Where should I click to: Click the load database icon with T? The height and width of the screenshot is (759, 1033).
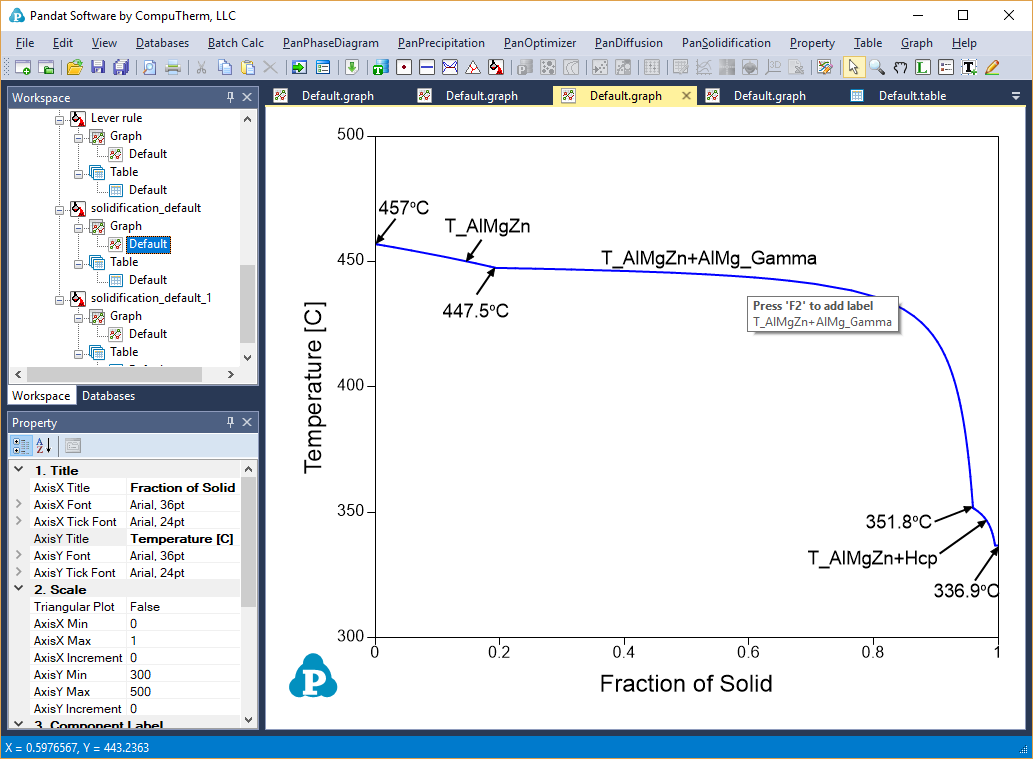click(379, 67)
